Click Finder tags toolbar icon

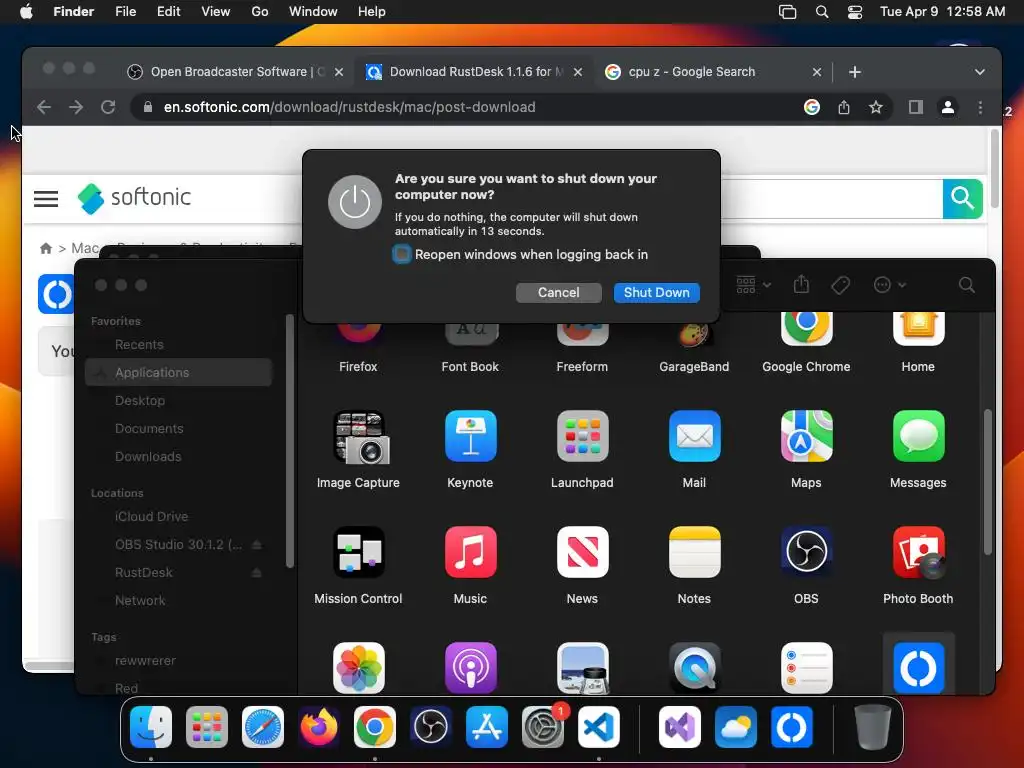(x=840, y=285)
